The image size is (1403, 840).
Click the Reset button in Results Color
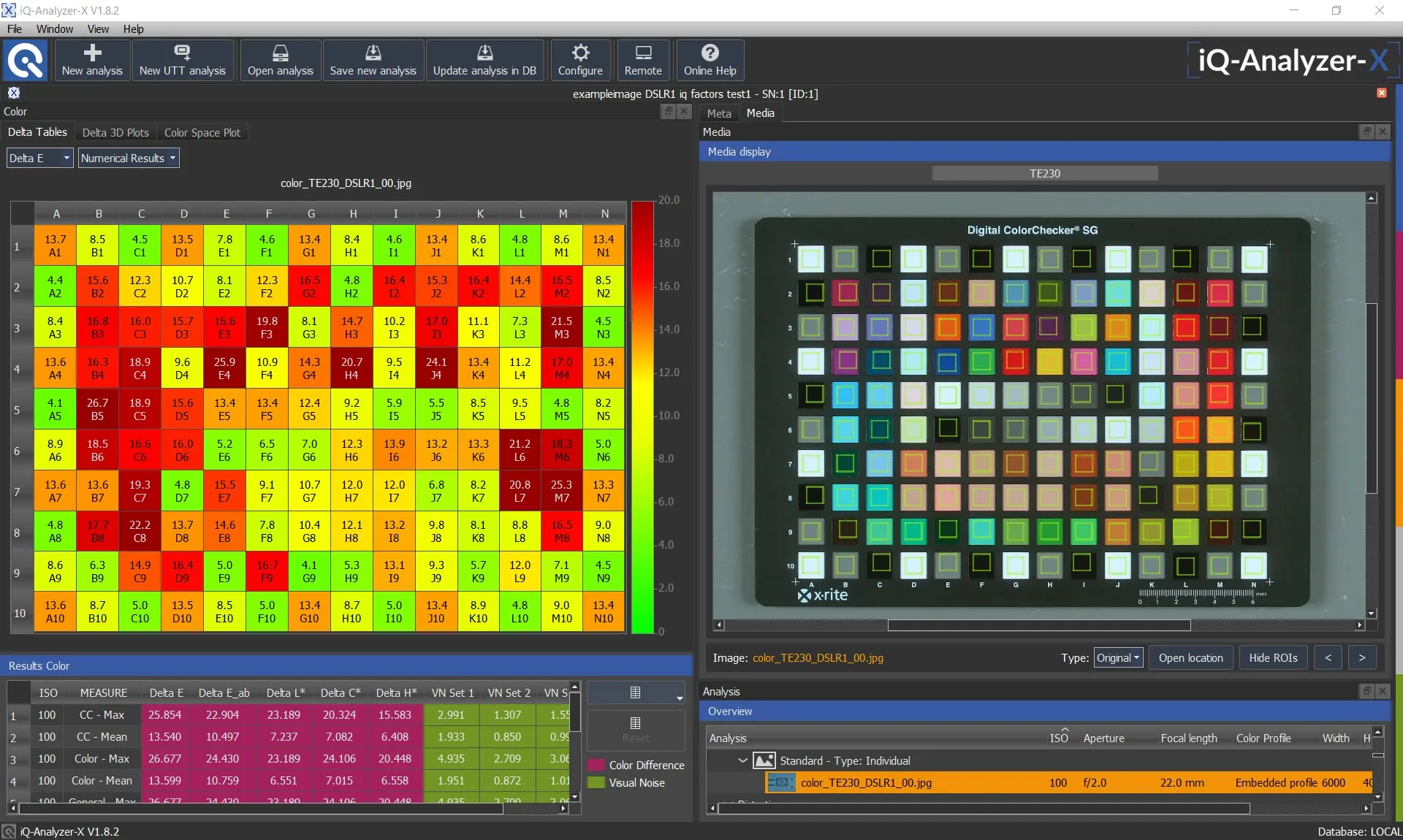636,730
